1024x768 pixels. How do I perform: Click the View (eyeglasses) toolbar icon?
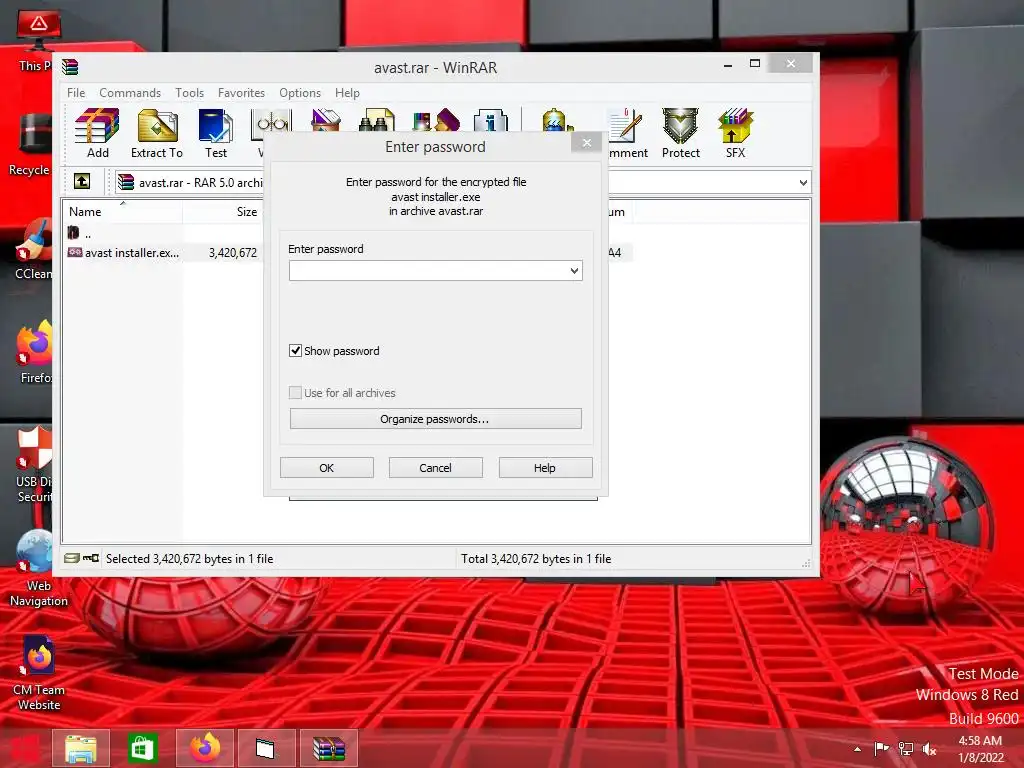pyautogui.click(x=271, y=122)
